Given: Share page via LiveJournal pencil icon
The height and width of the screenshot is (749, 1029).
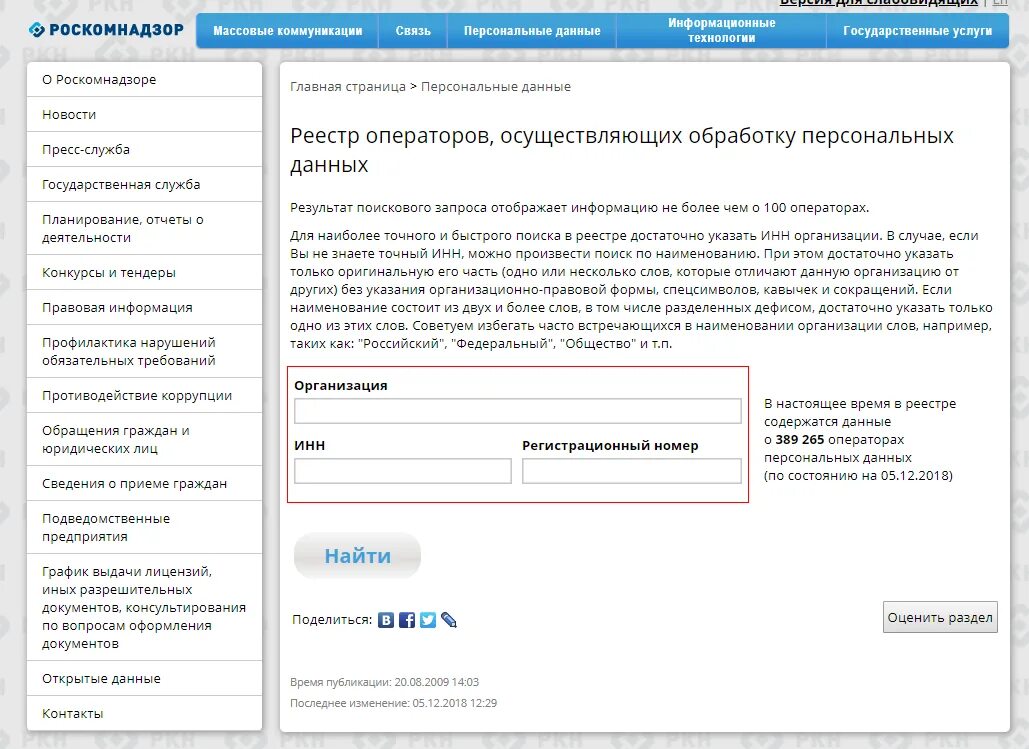Looking at the screenshot, I should coord(449,620).
